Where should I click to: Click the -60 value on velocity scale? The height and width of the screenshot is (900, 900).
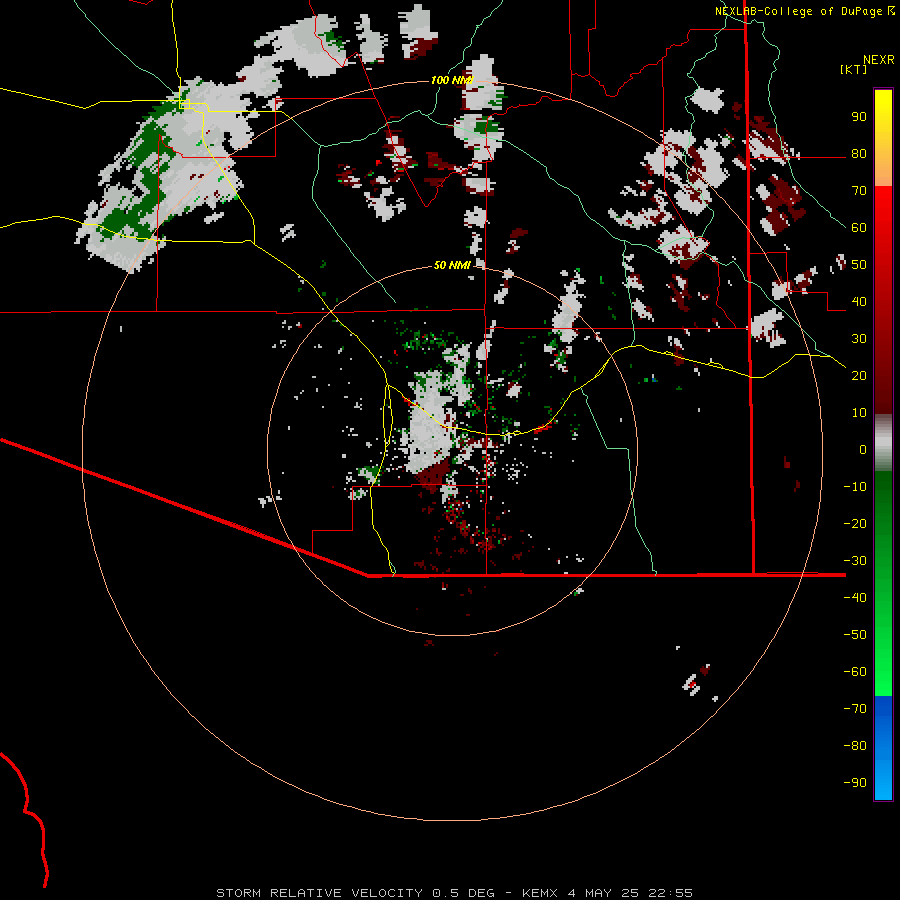[x=855, y=672]
